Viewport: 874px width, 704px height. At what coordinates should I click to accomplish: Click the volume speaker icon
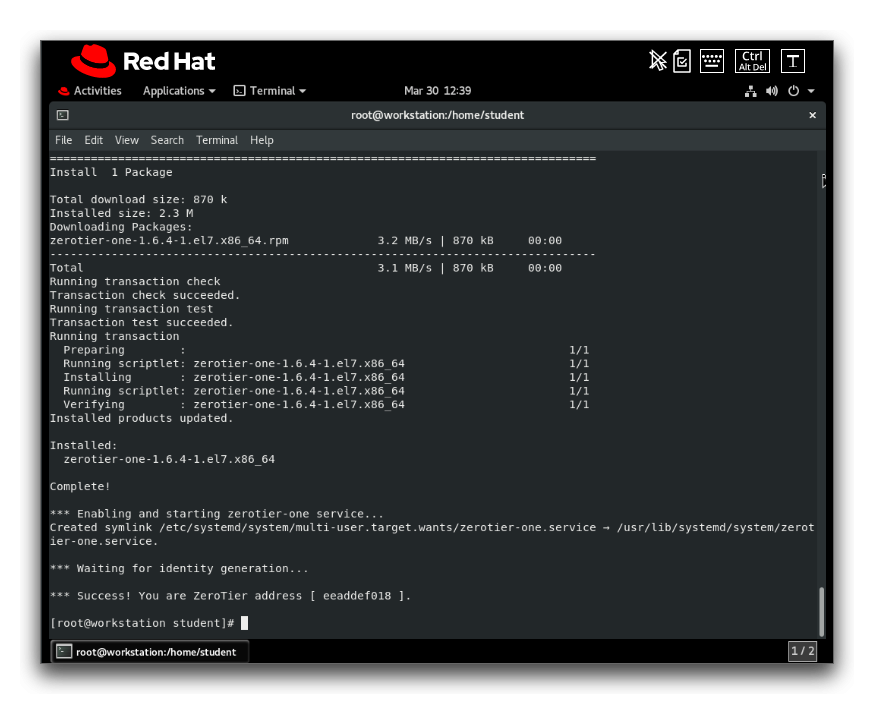click(772, 91)
